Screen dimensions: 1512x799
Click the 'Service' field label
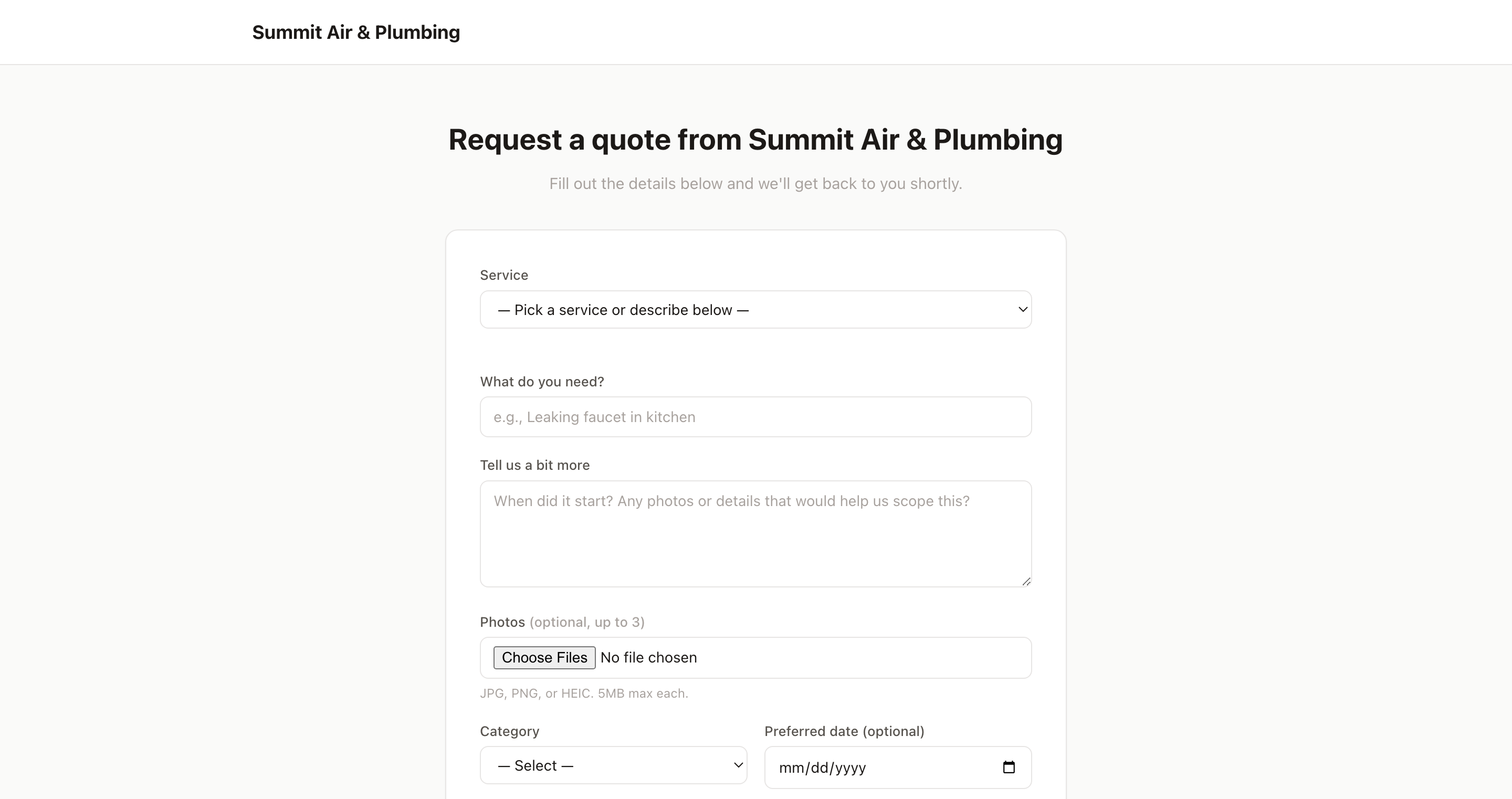pos(504,275)
